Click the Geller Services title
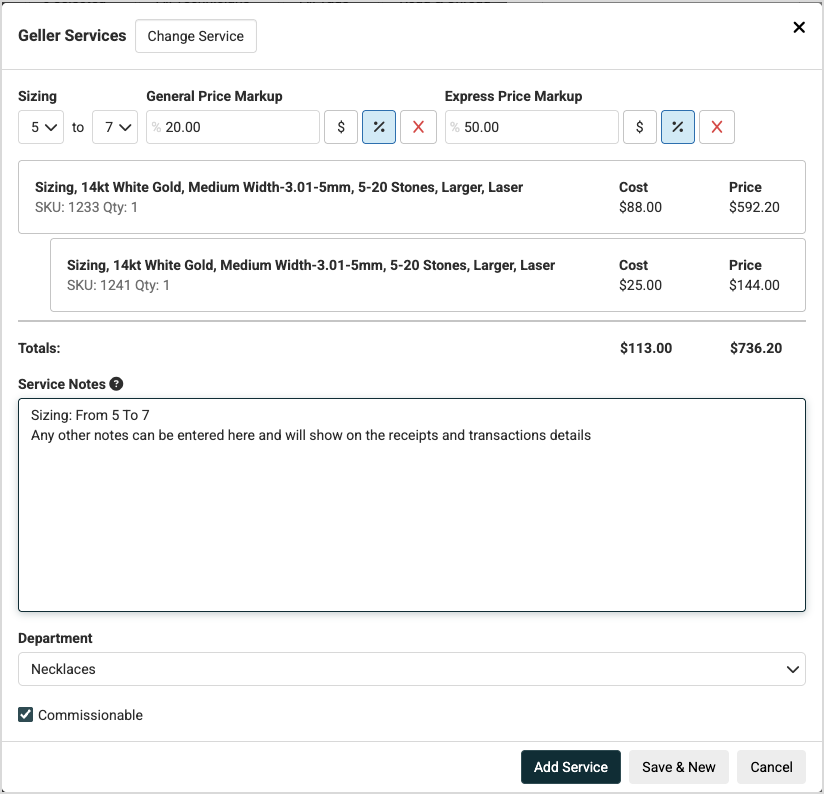This screenshot has height=794, width=824. pos(72,36)
